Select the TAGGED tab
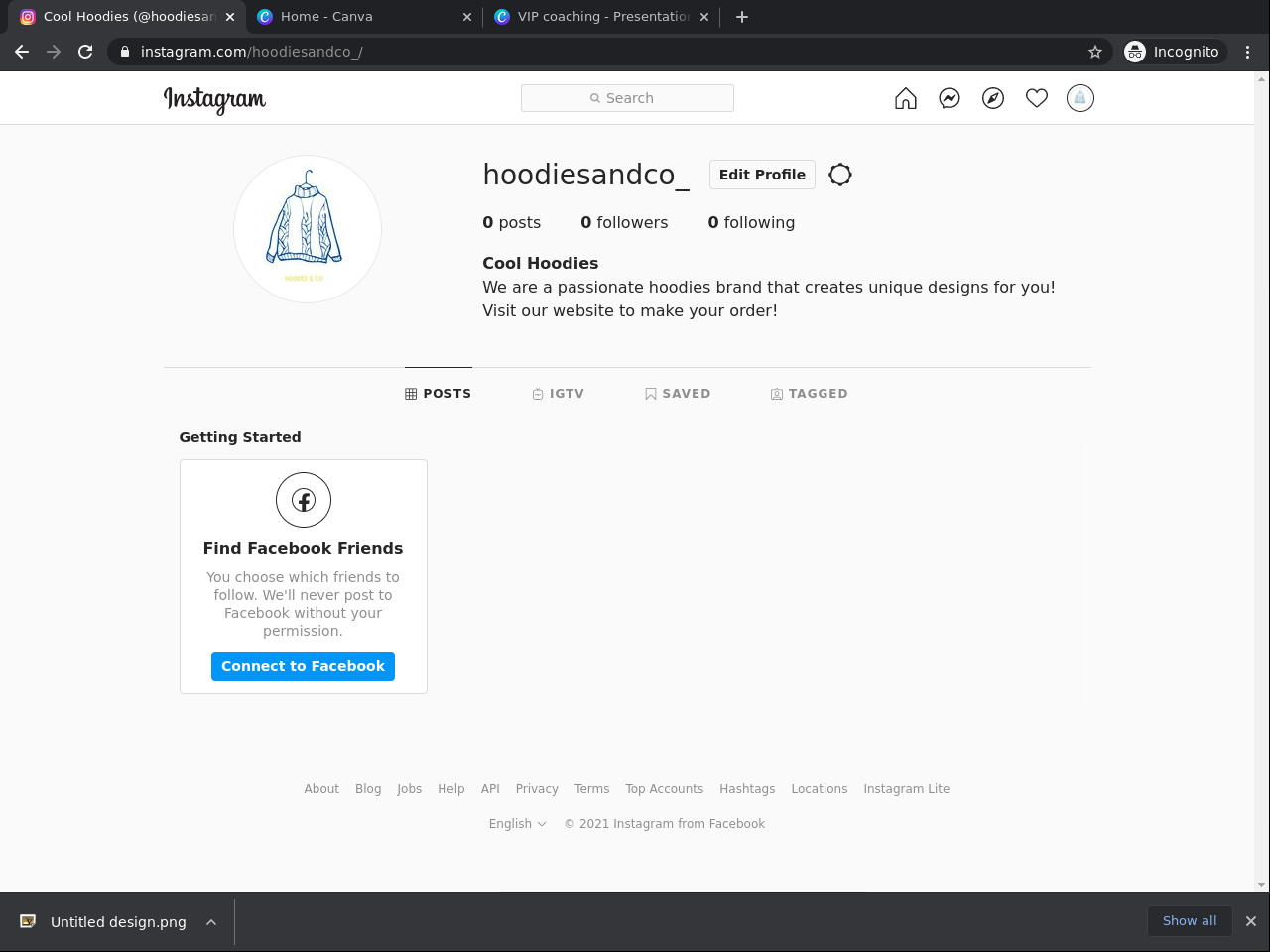Image resolution: width=1270 pixels, height=952 pixels. (x=810, y=394)
